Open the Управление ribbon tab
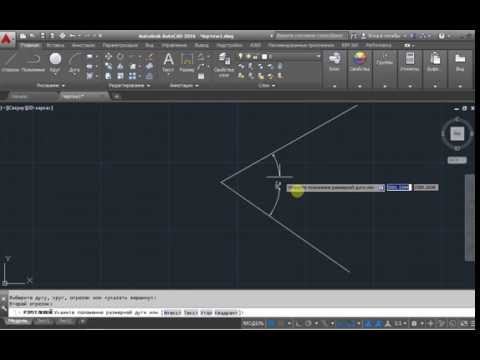480x360 pixels. (x=174, y=45)
